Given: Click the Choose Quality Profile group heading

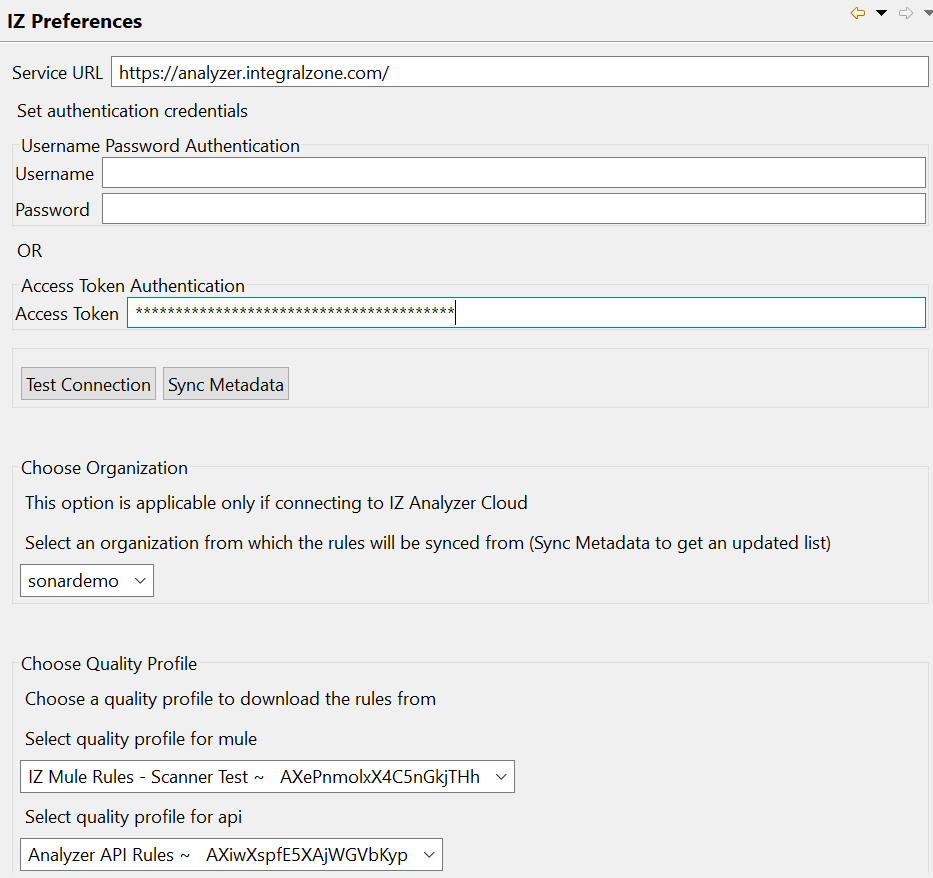Looking at the screenshot, I should [x=109, y=664].
